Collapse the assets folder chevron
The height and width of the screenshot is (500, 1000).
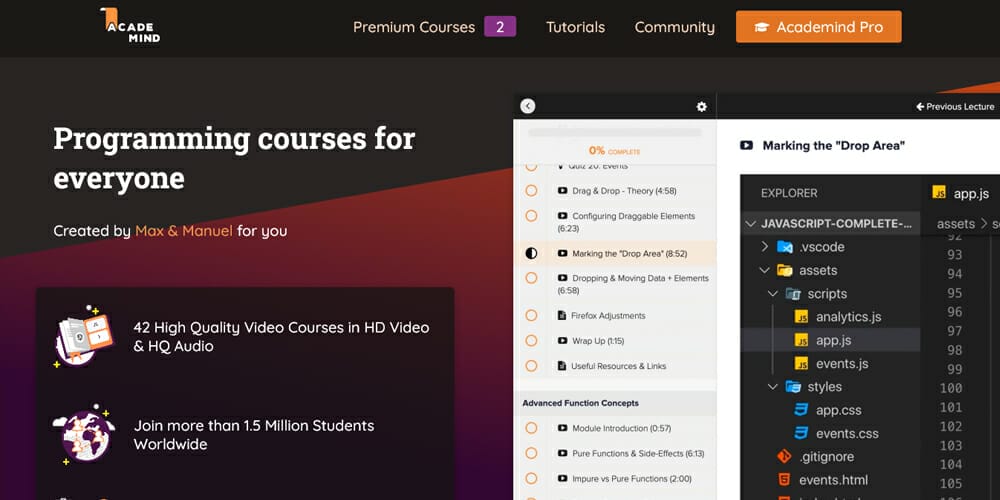tap(765, 270)
